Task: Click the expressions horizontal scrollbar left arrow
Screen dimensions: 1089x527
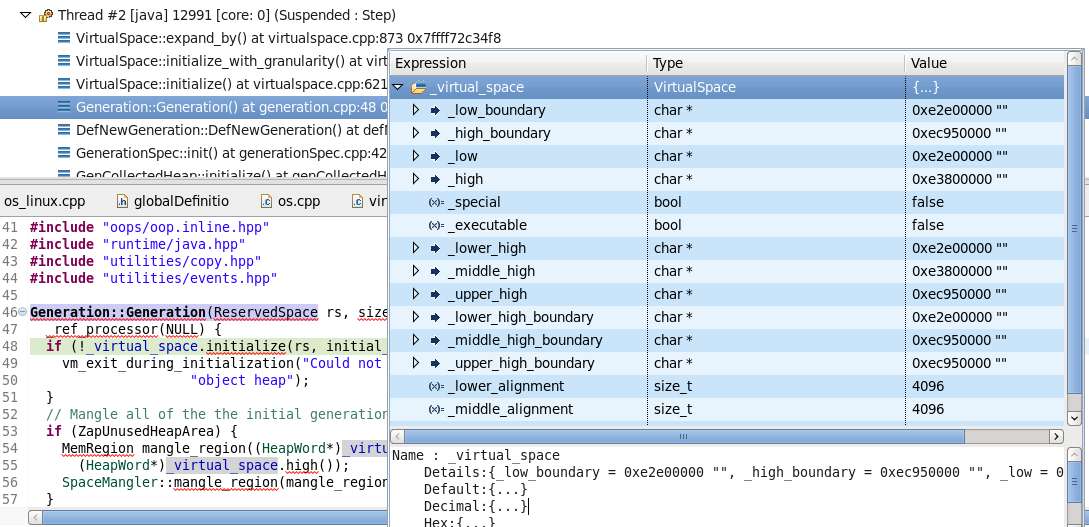Action: [x=397, y=437]
